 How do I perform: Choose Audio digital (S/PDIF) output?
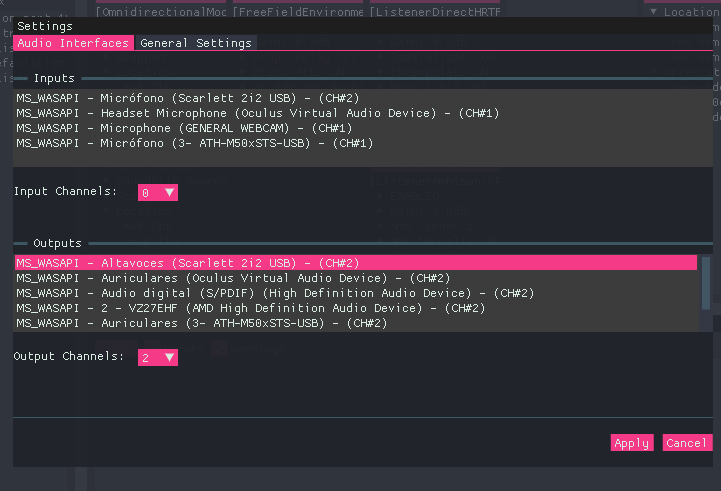tap(356, 293)
